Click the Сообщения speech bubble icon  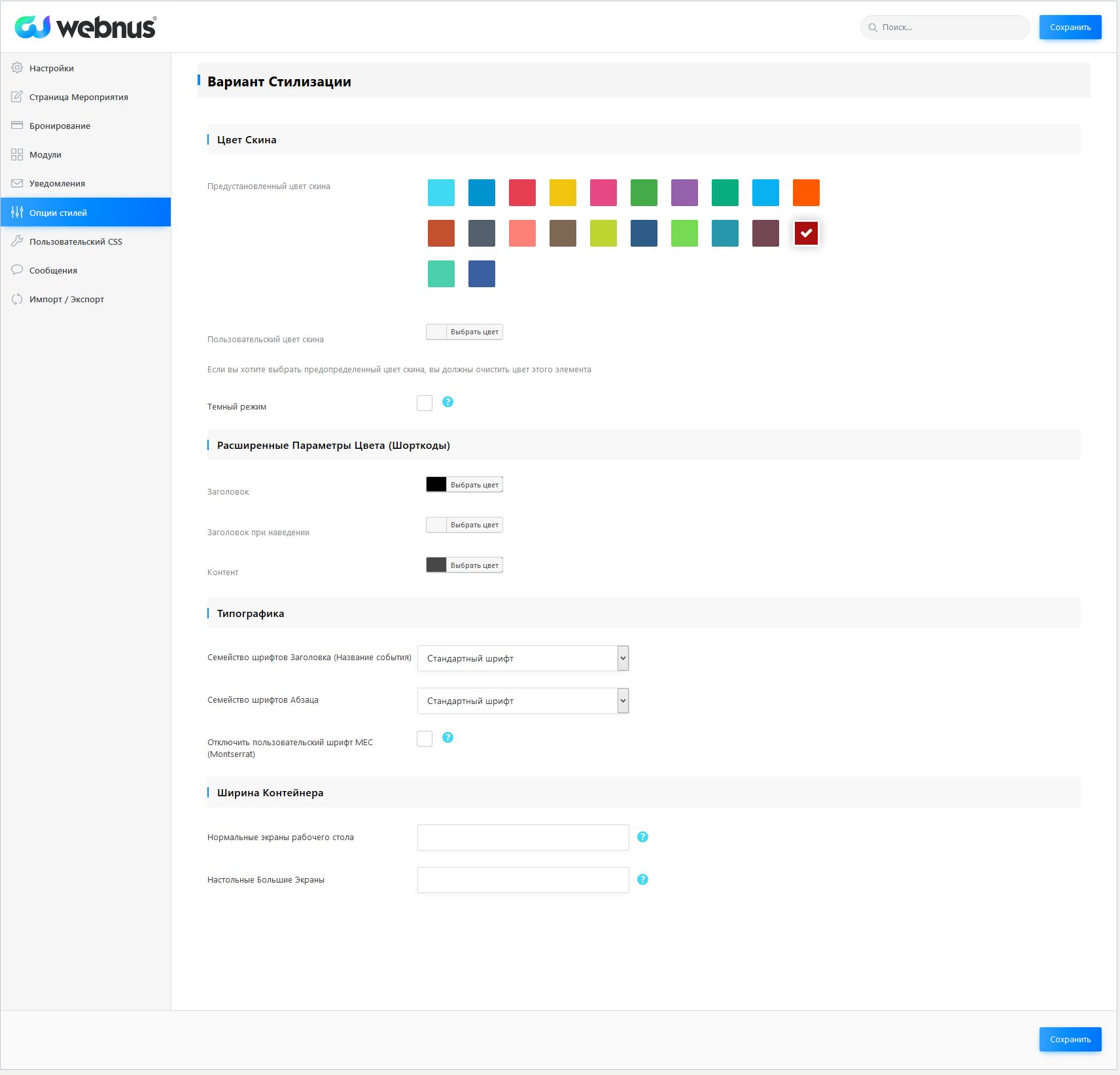click(x=17, y=270)
